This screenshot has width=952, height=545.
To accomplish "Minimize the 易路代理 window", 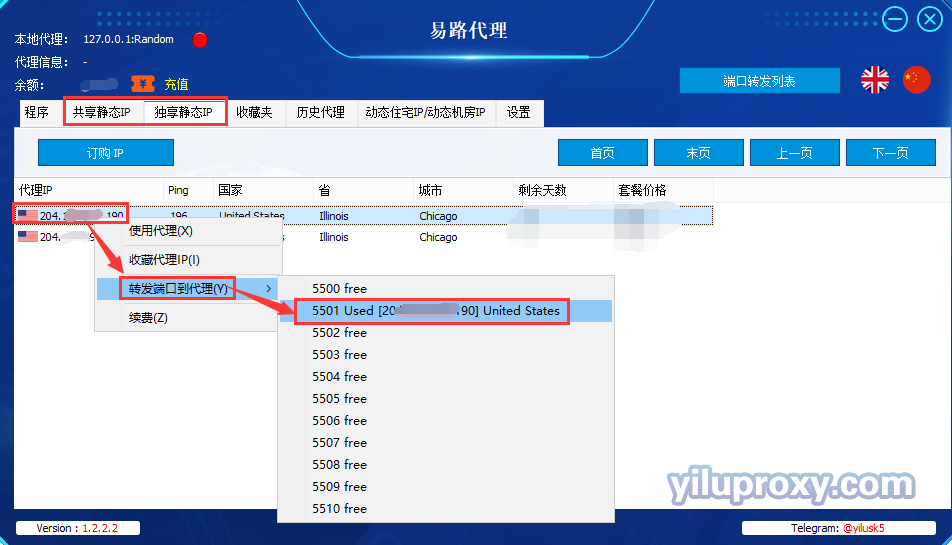I will click(895, 19).
